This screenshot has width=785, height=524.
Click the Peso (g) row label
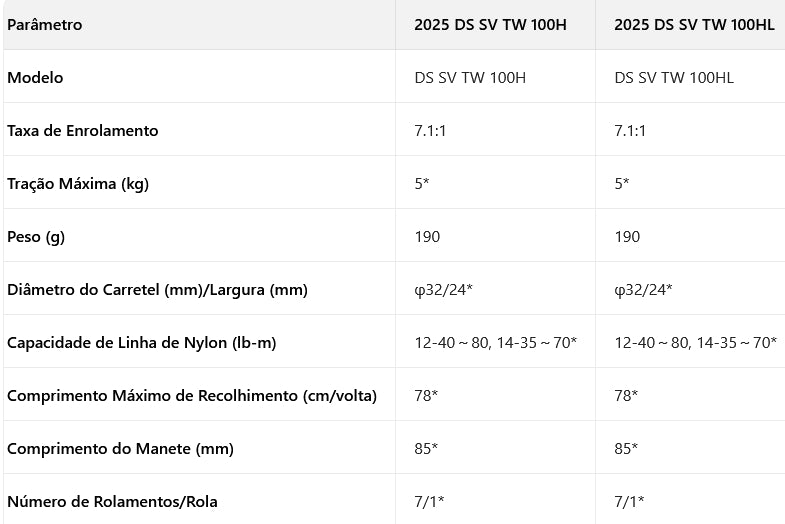tap(36, 236)
